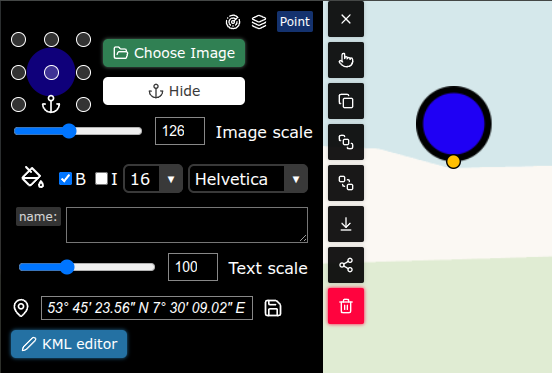This screenshot has height=373, width=552.
Task: Select top-right anchor position
Action: point(83,39)
